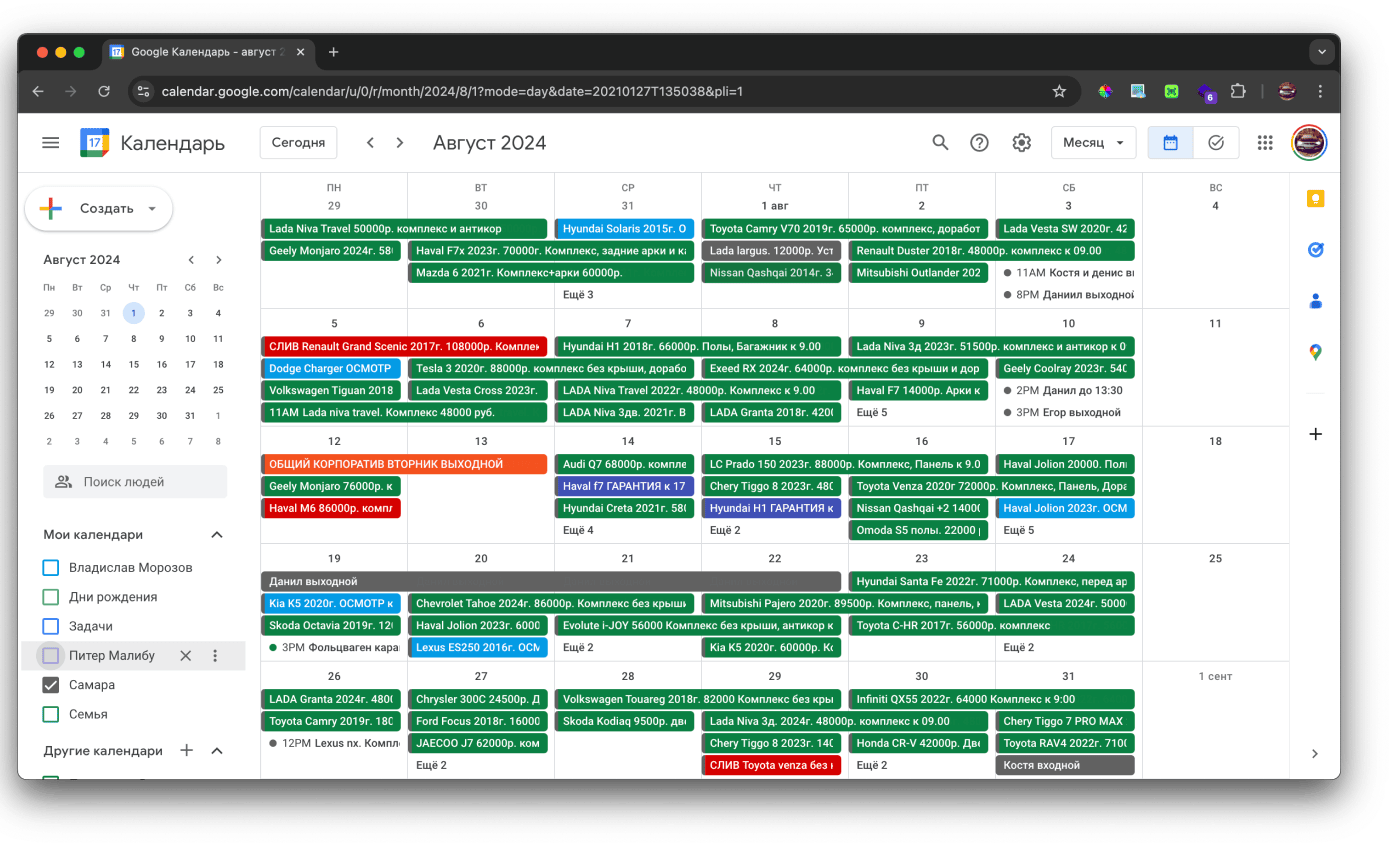Open ОБЩИЙ КОРПОРАТИВ ВТОРНИК ВЫХОДНОЙ event

[x=404, y=464]
